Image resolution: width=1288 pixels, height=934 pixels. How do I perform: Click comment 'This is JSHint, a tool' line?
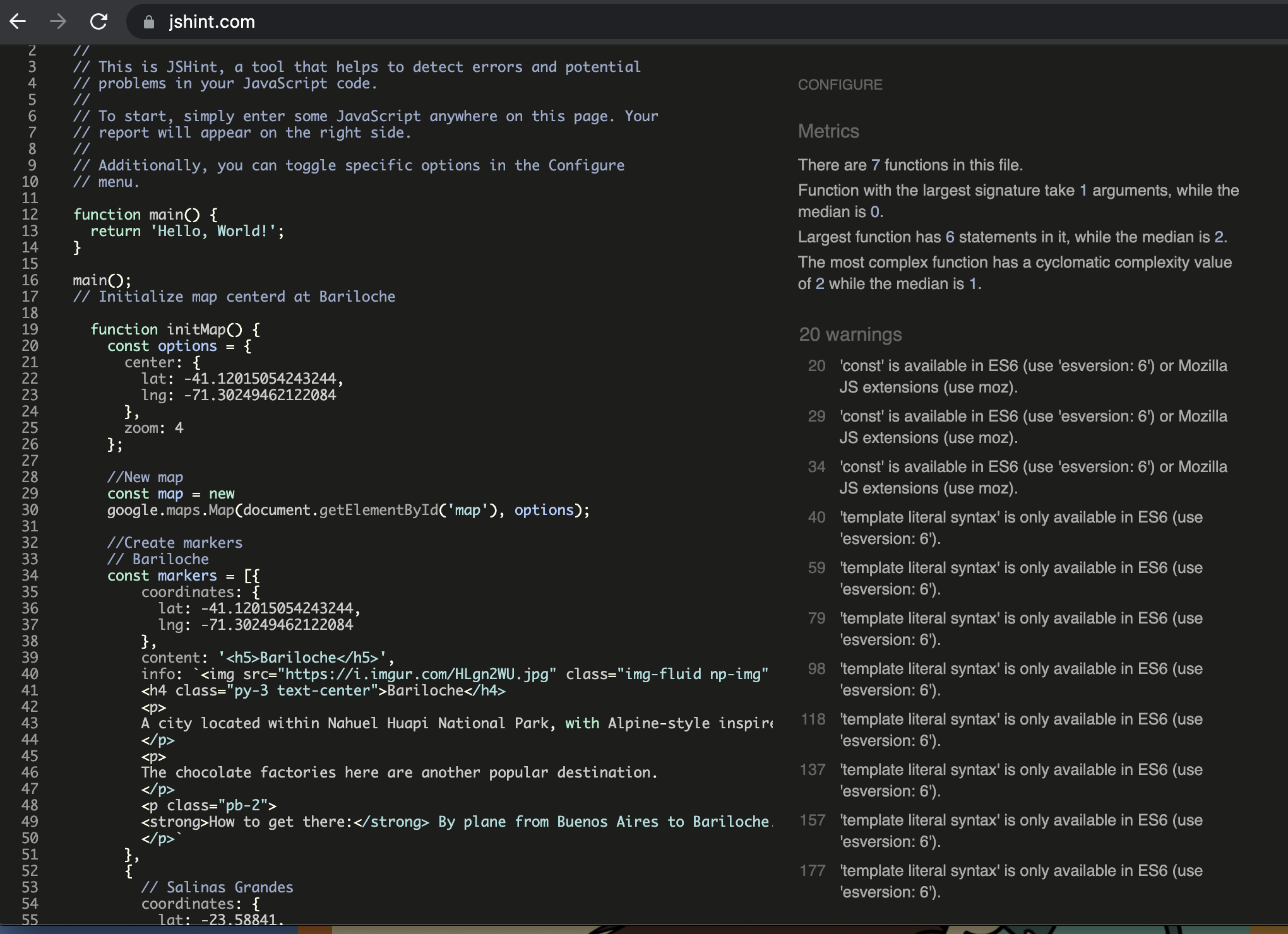point(357,67)
